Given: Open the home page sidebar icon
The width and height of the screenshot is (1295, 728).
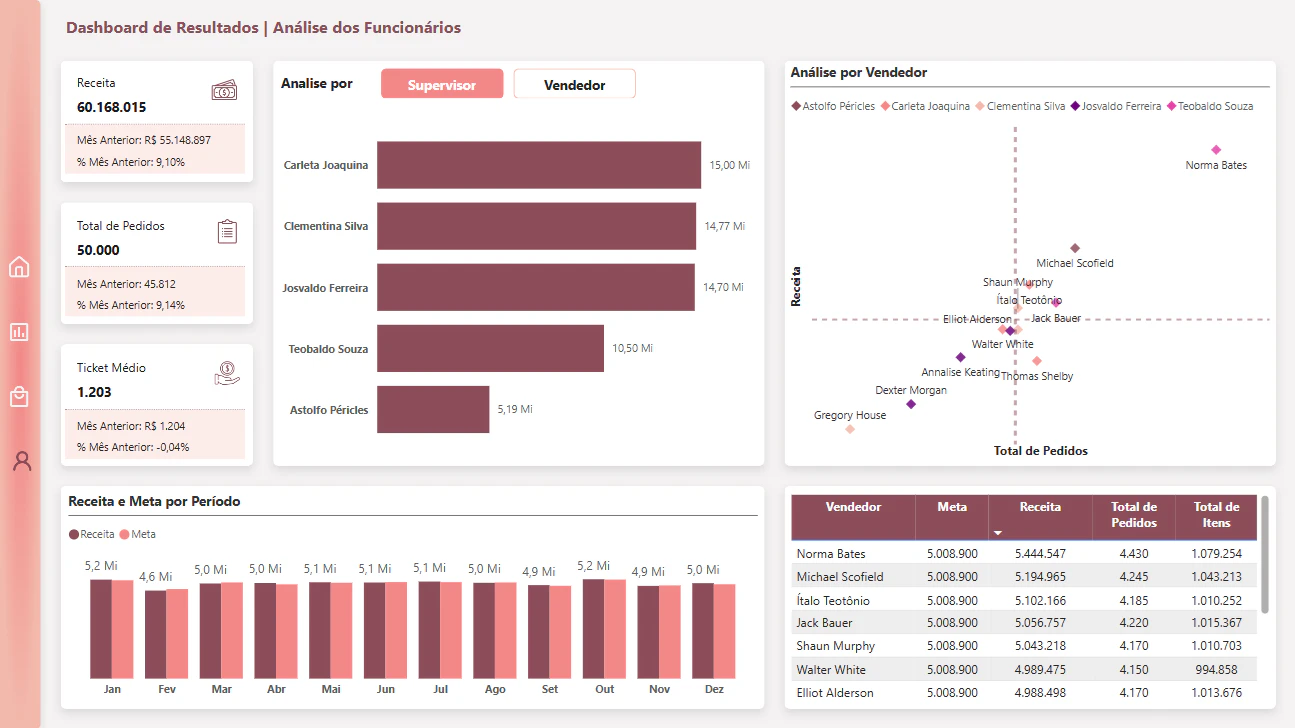Looking at the screenshot, I should [19, 267].
